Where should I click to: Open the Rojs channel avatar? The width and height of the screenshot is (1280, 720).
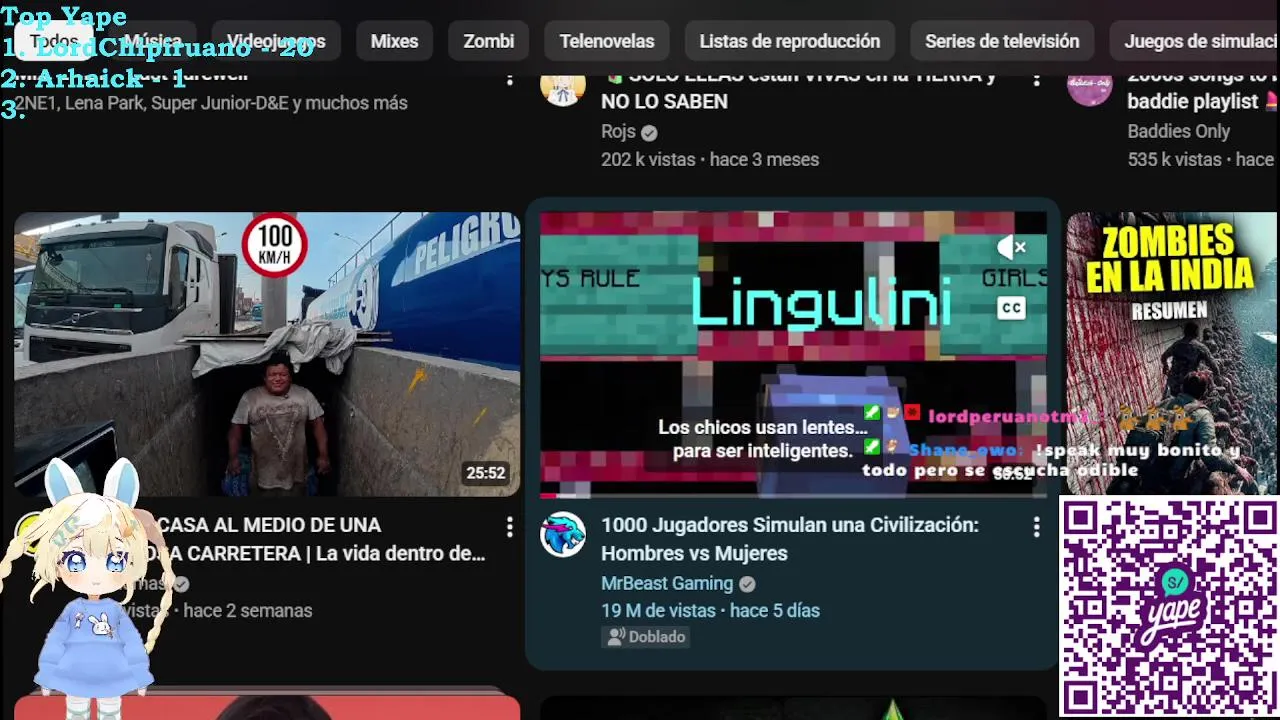(x=563, y=86)
